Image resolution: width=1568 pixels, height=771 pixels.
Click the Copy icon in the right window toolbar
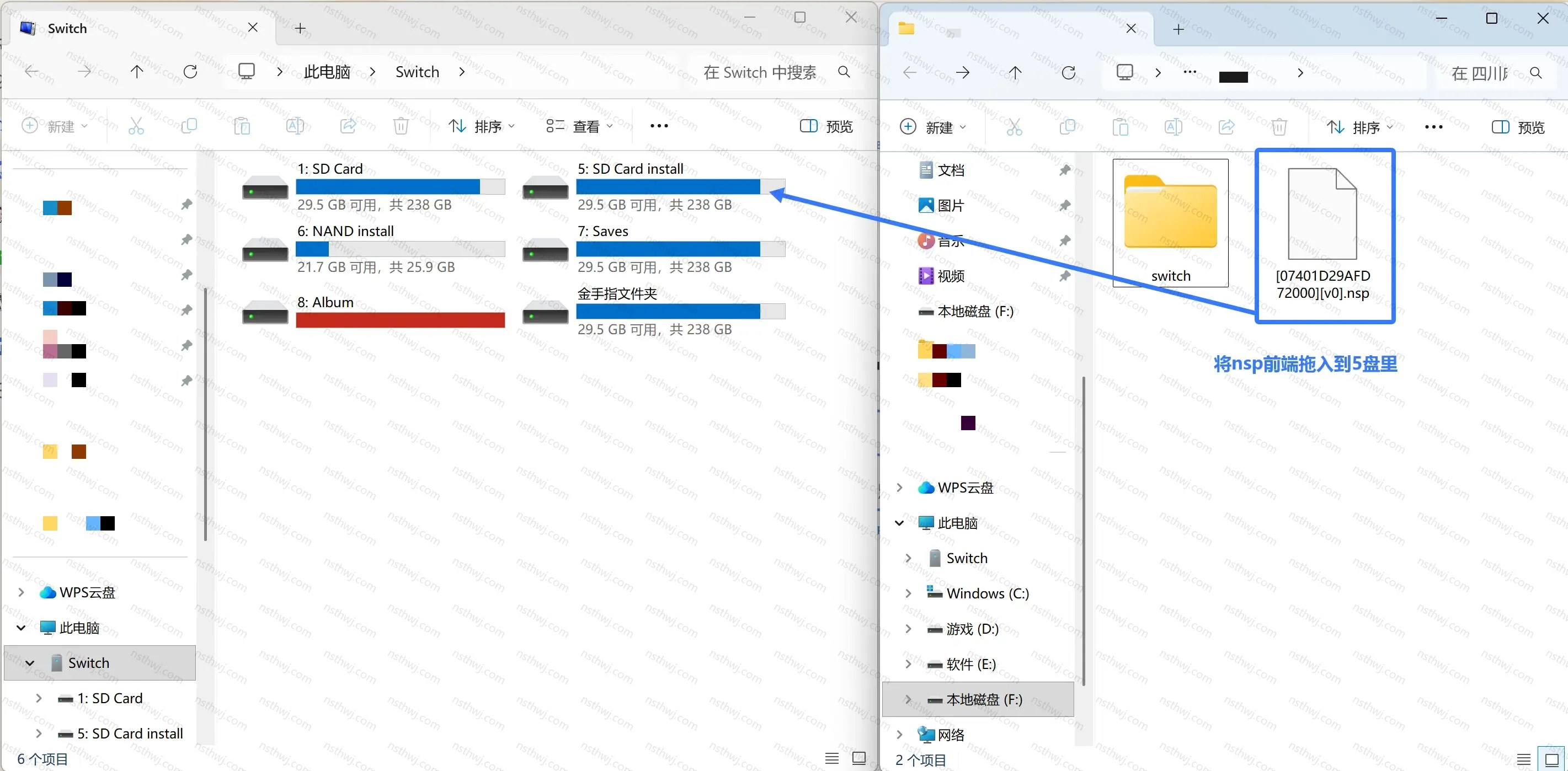1067,127
